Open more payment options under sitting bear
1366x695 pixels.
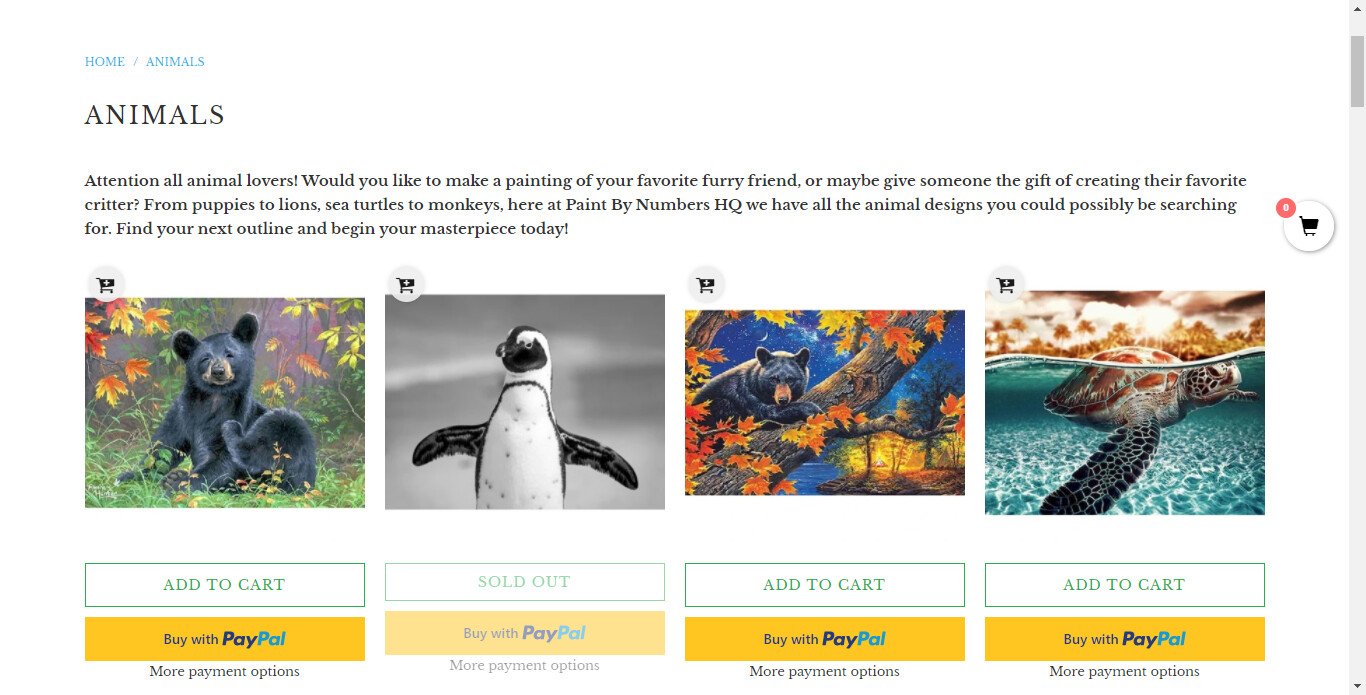click(x=225, y=672)
